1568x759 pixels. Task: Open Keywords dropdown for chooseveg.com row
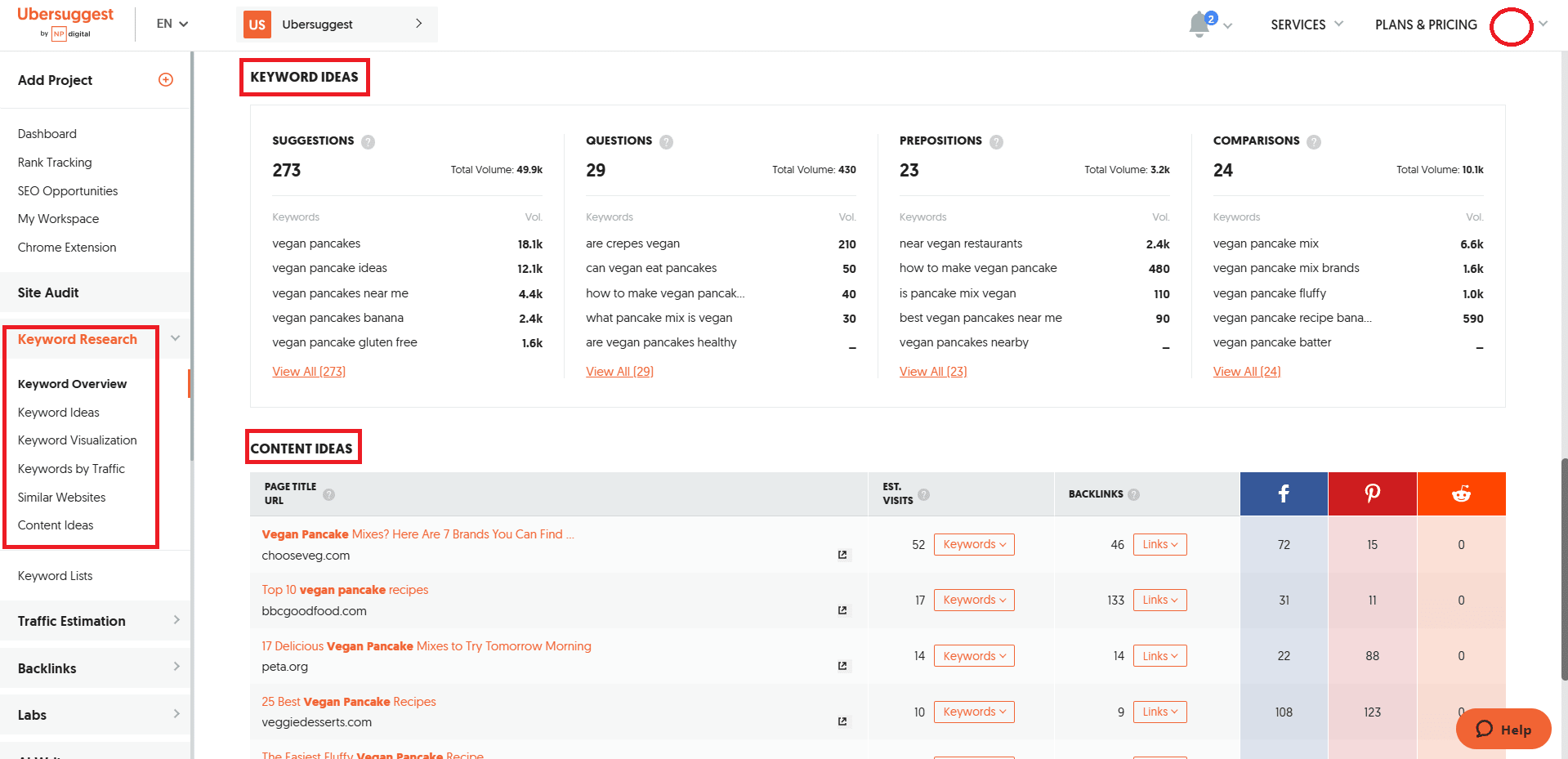coord(974,544)
